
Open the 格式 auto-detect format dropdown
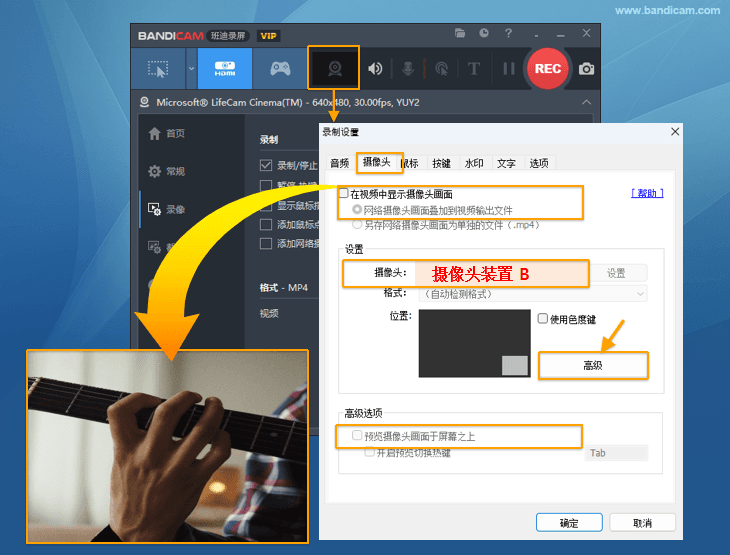click(x=533, y=294)
